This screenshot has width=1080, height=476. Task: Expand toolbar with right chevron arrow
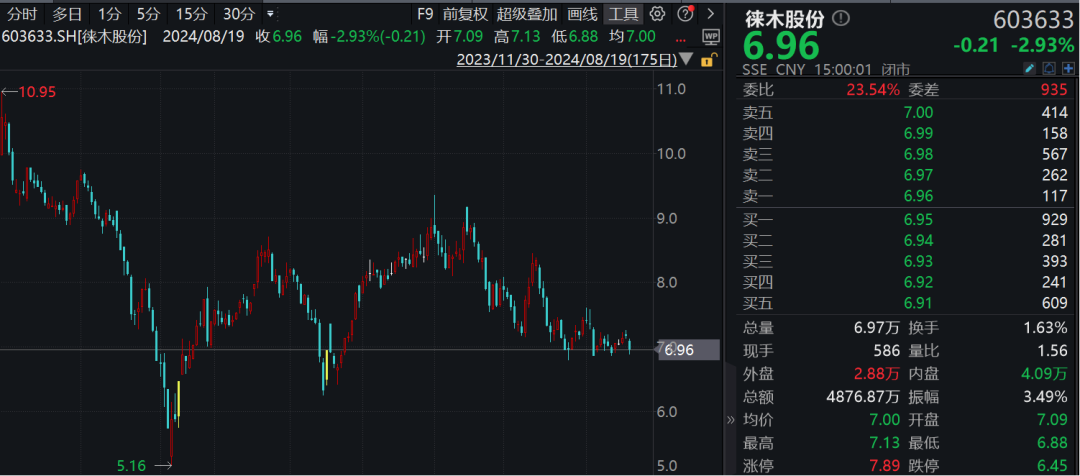click(x=710, y=14)
